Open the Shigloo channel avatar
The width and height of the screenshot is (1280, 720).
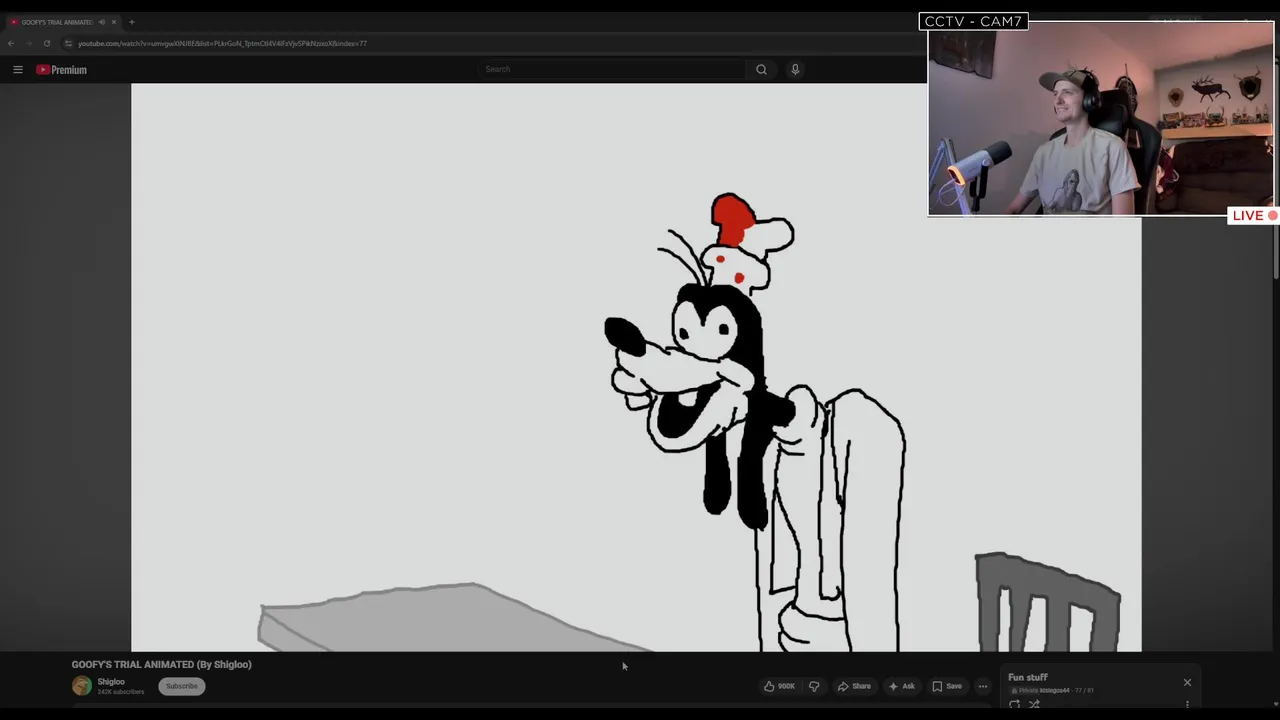(x=82, y=685)
